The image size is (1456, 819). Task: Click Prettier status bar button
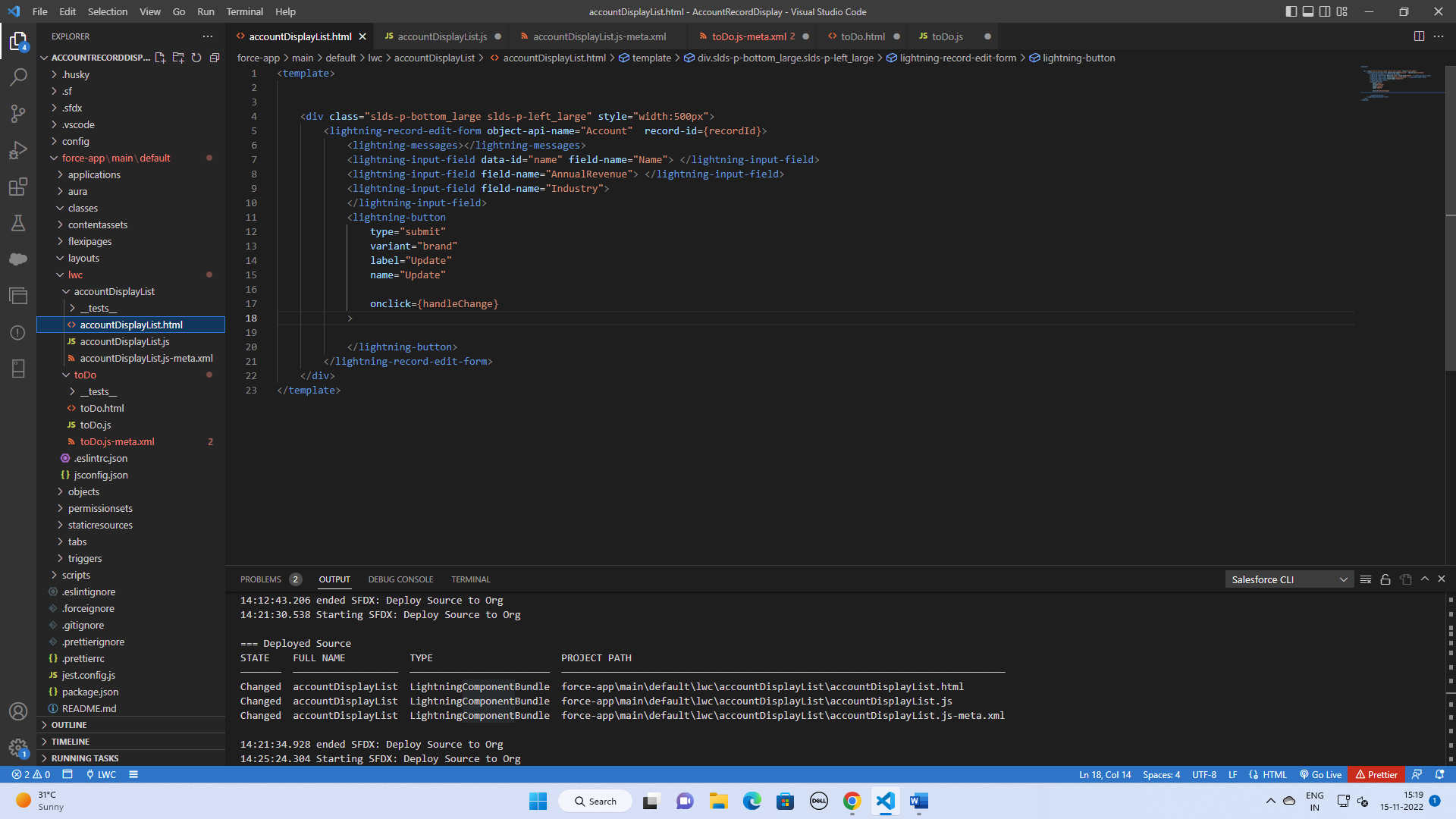[x=1376, y=774]
